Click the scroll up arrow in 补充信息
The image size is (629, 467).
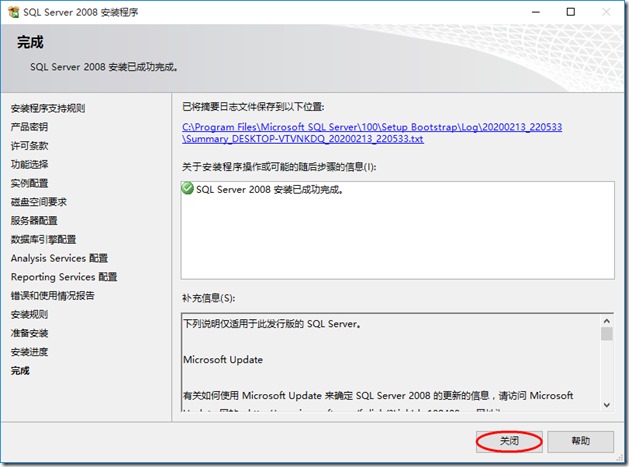[607, 321]
